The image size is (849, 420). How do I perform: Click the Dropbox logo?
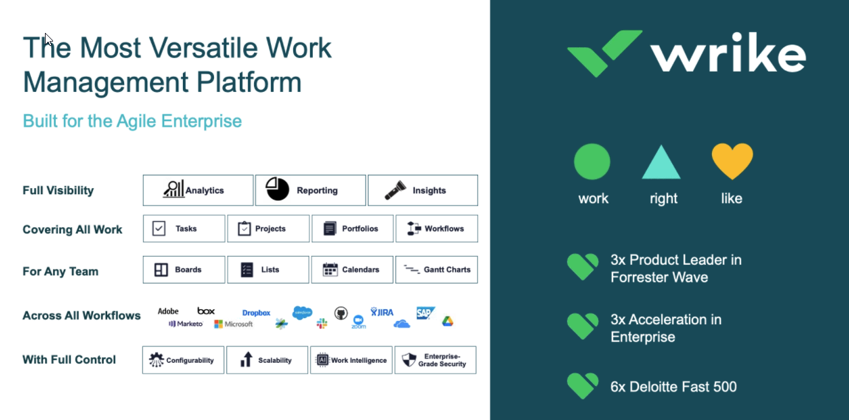click(x=256, y=313)
